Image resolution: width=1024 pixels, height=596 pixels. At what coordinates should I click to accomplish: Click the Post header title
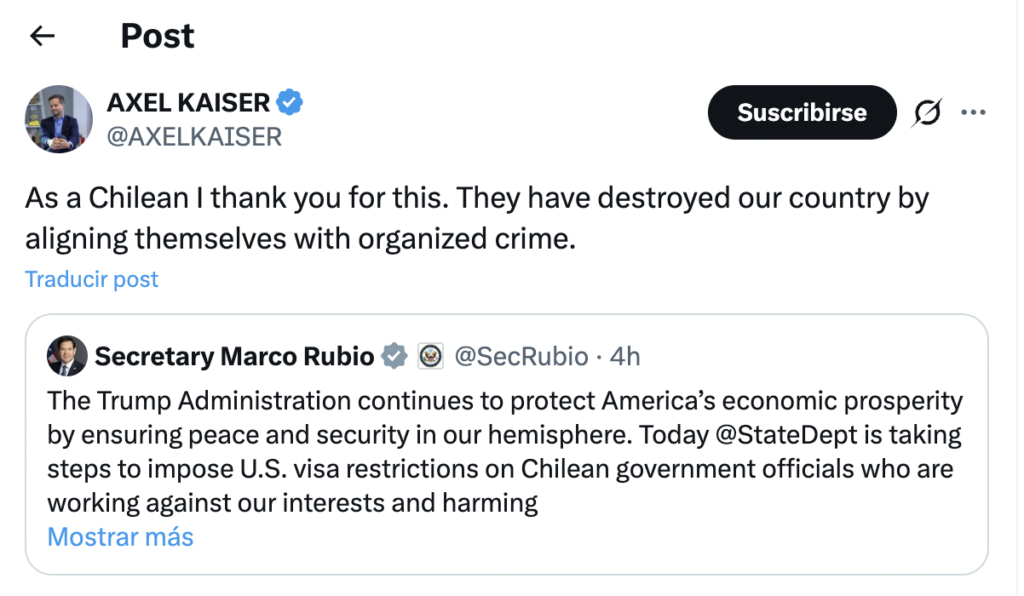pos(157,37)
